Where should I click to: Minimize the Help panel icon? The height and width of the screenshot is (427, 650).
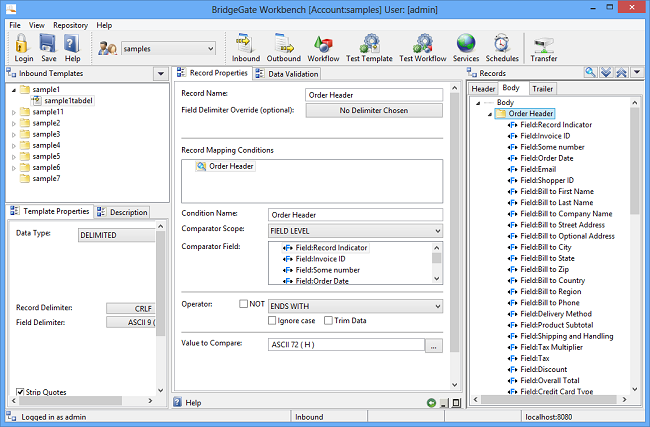(444, 403)
